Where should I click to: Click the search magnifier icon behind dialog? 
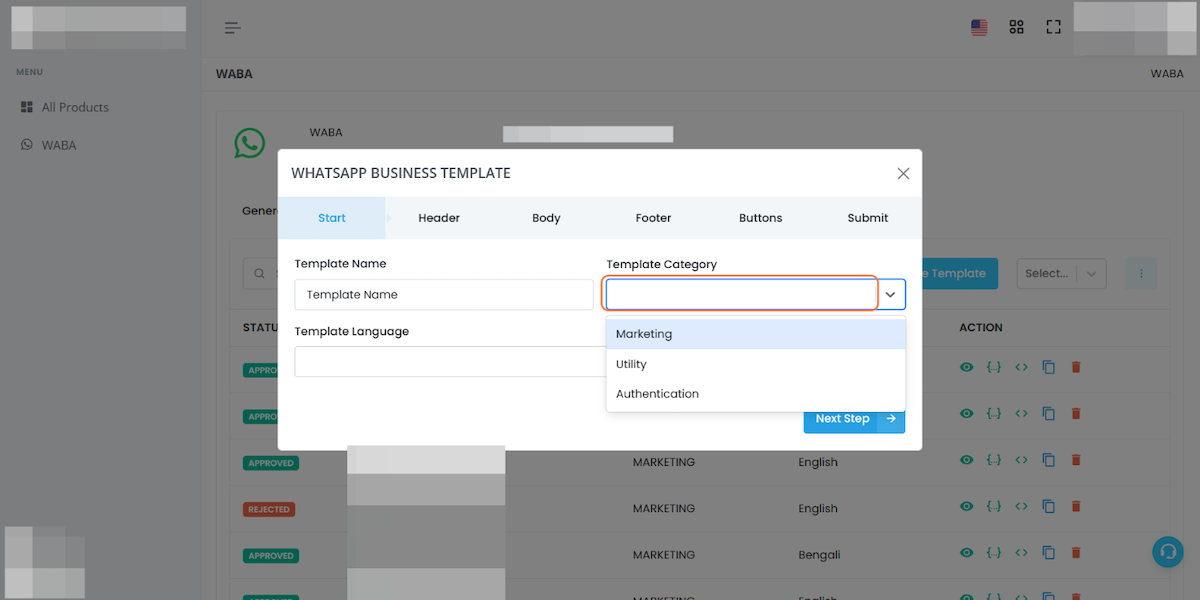(260, 273)
